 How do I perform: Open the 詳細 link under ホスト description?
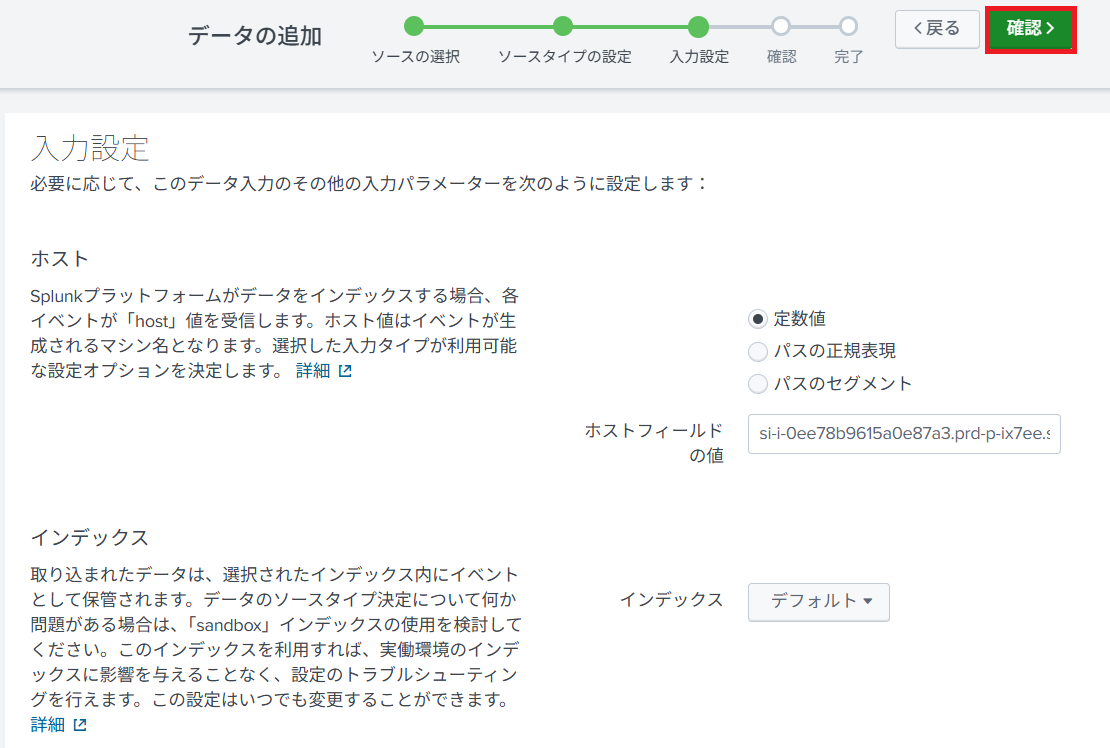(312, 371)
